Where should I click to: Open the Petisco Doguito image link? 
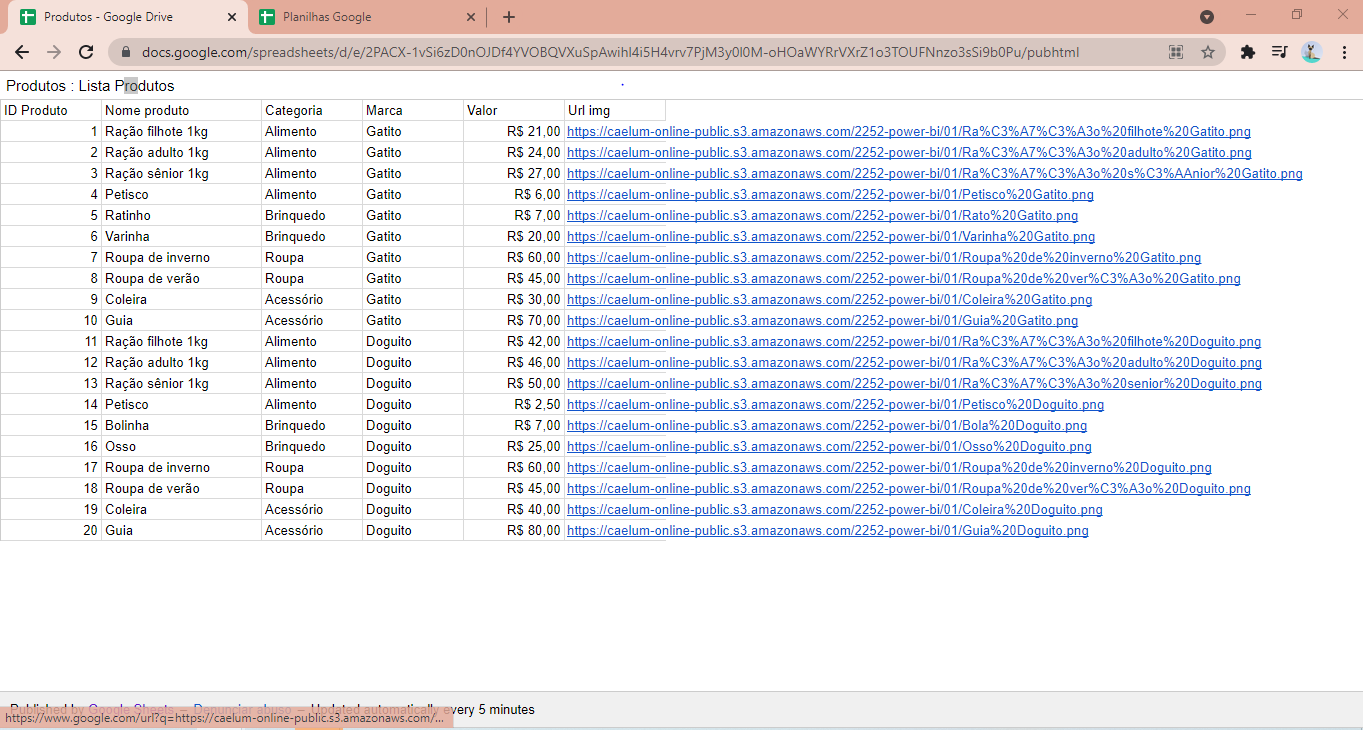(835, 404)
